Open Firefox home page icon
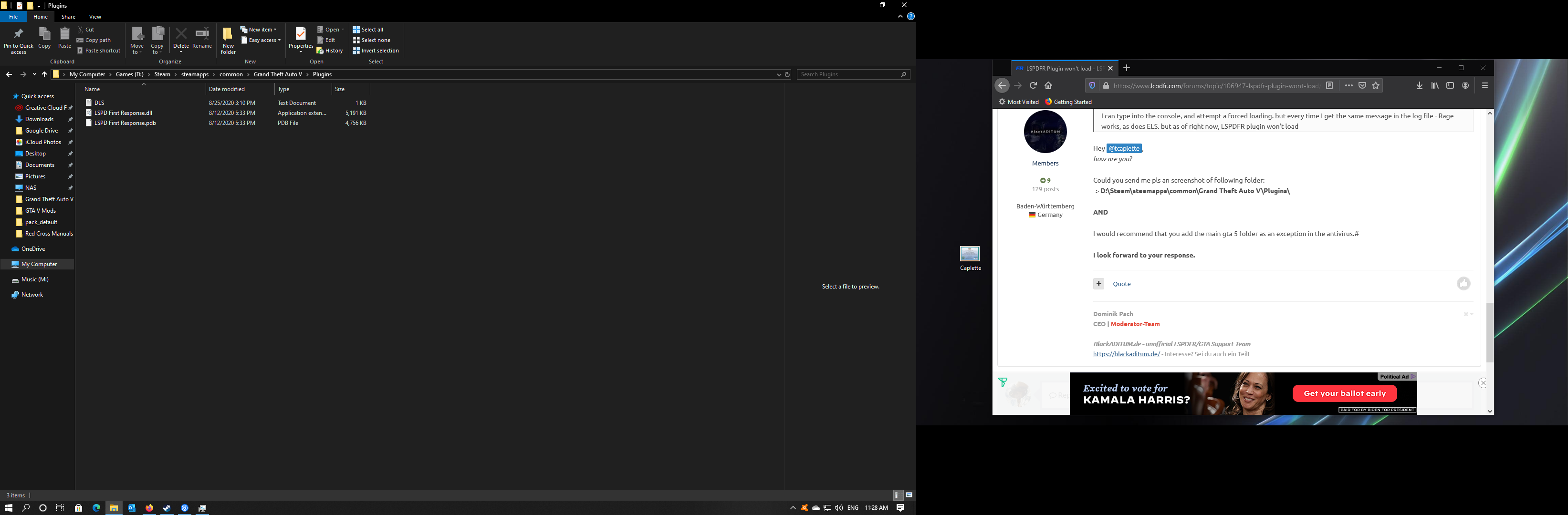The image size is (1568, 515). tap(1048, 86)
